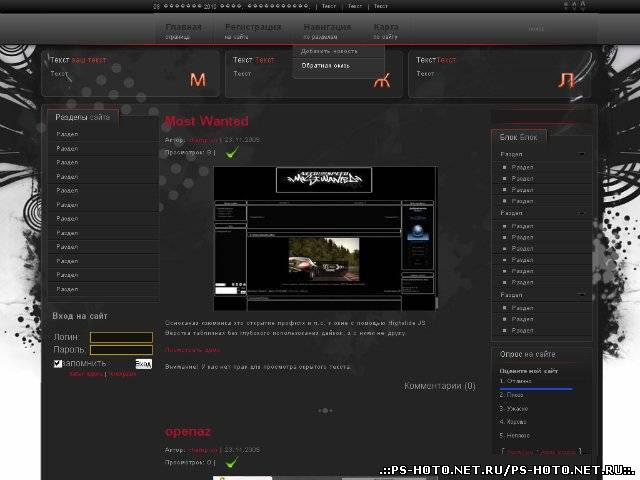Viewport: 640px width, 480px height.
Task: Click the Оцените мой сайт poll question
Action: pos(529,371)
